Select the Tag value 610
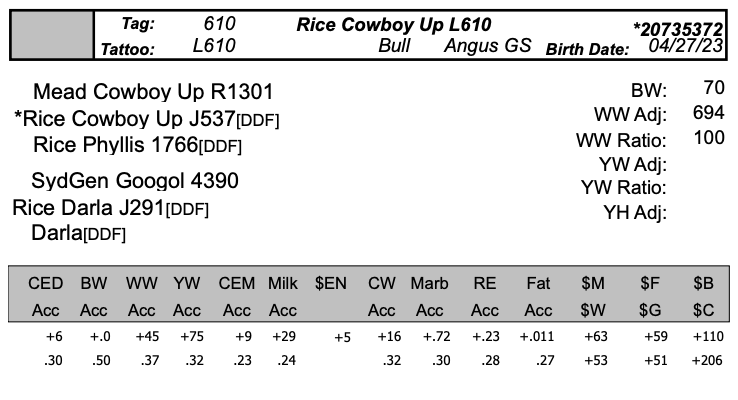Image resolution: width=738 pixels, height=400 pixels. pos(219,23)
